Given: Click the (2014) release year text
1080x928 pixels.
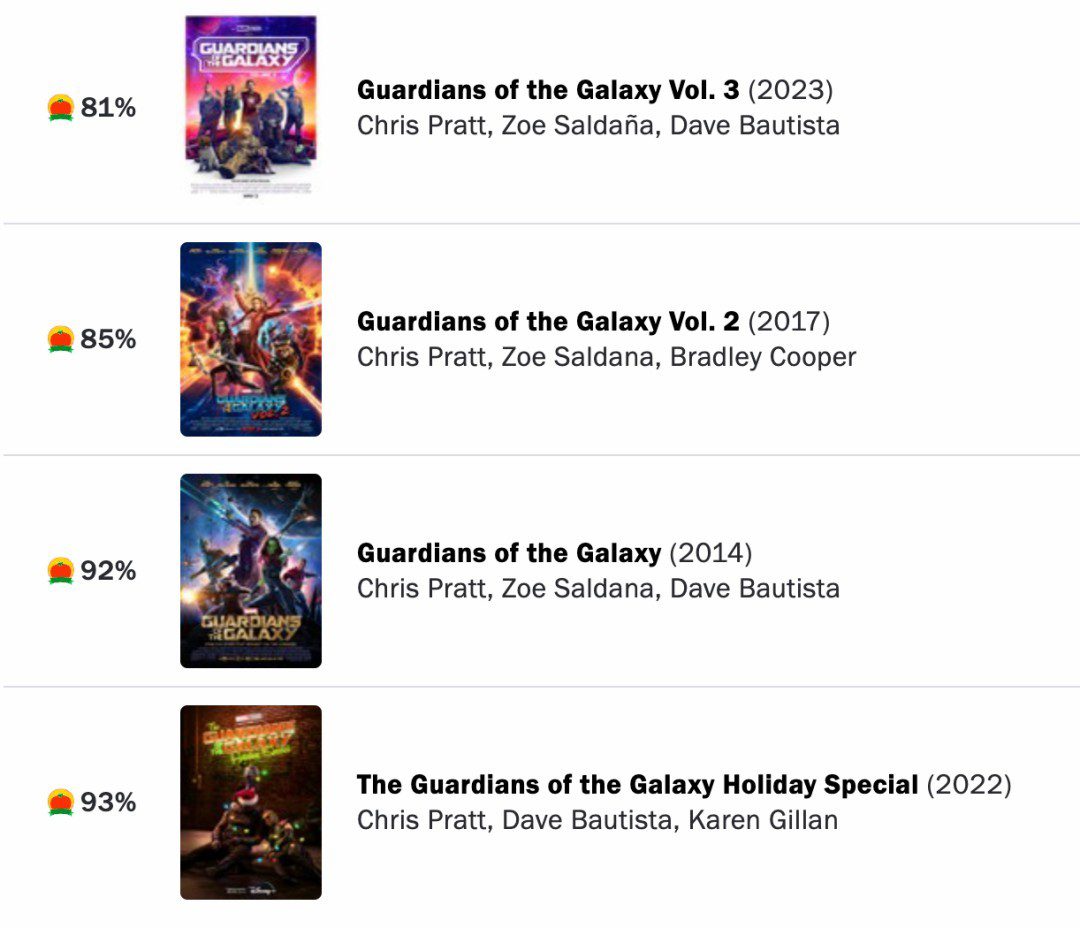Looking at the screenshot, I should (710, 553).
